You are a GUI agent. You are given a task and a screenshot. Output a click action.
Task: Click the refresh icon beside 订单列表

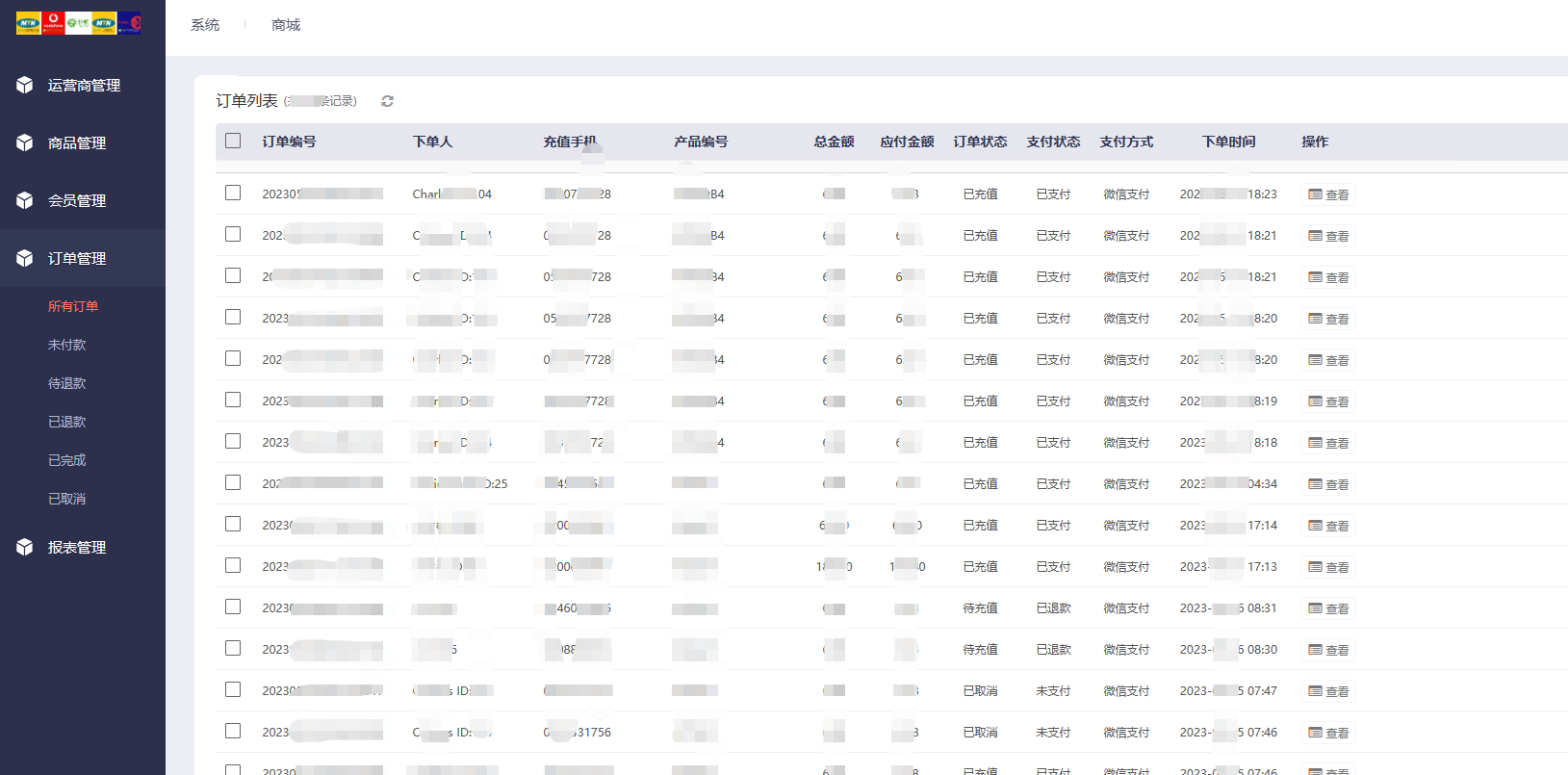click(x=387, y=101)
